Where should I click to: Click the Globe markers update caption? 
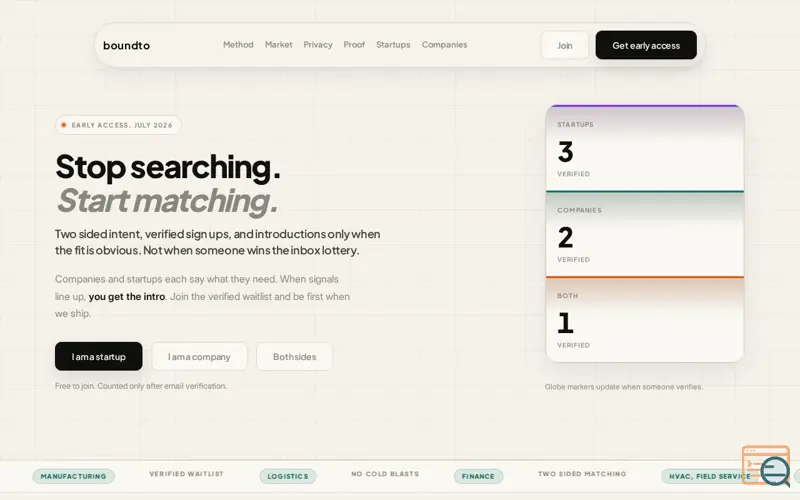pyautogui.click(x=623, y=387)
